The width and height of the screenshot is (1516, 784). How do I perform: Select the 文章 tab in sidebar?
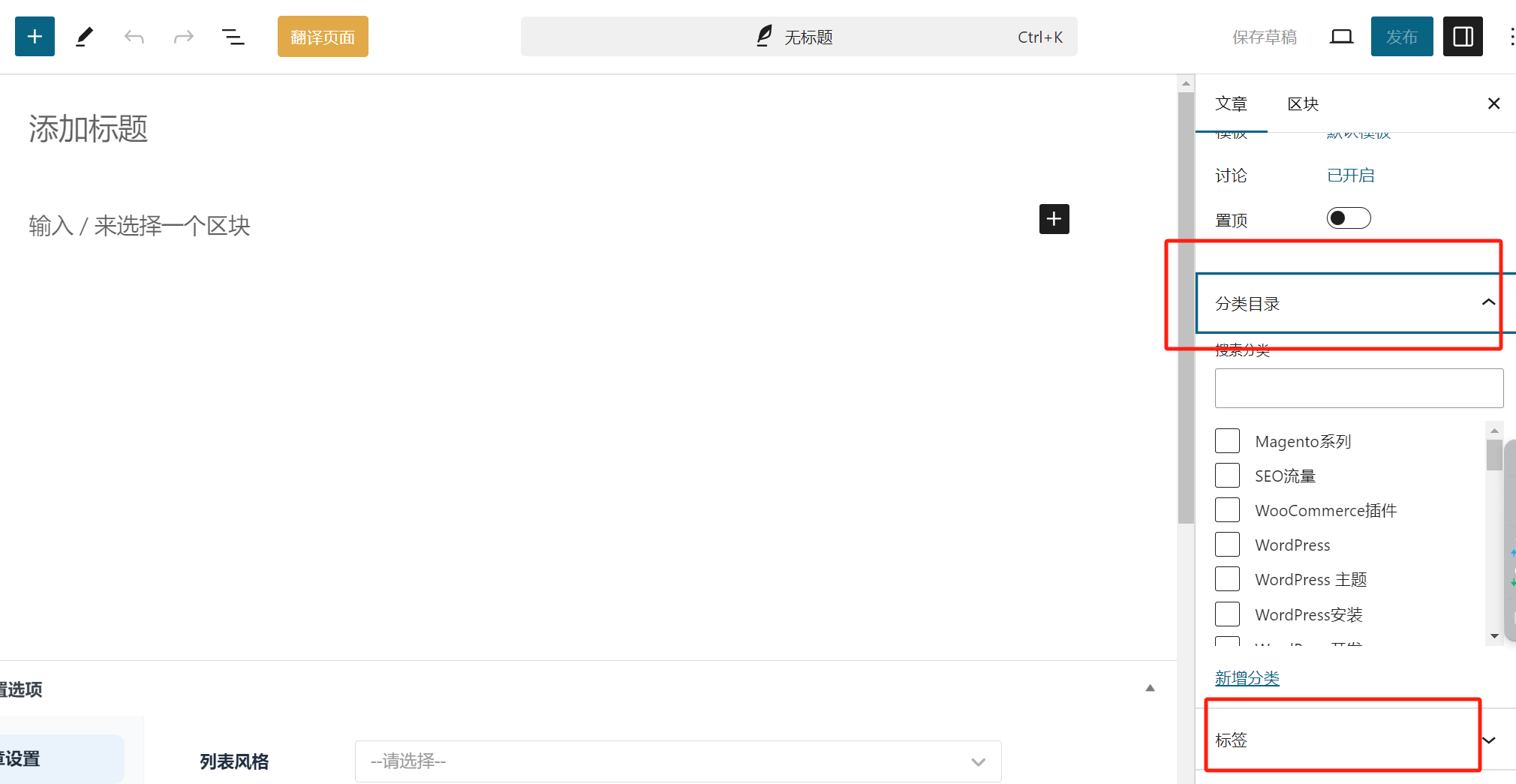[1231, 104]
